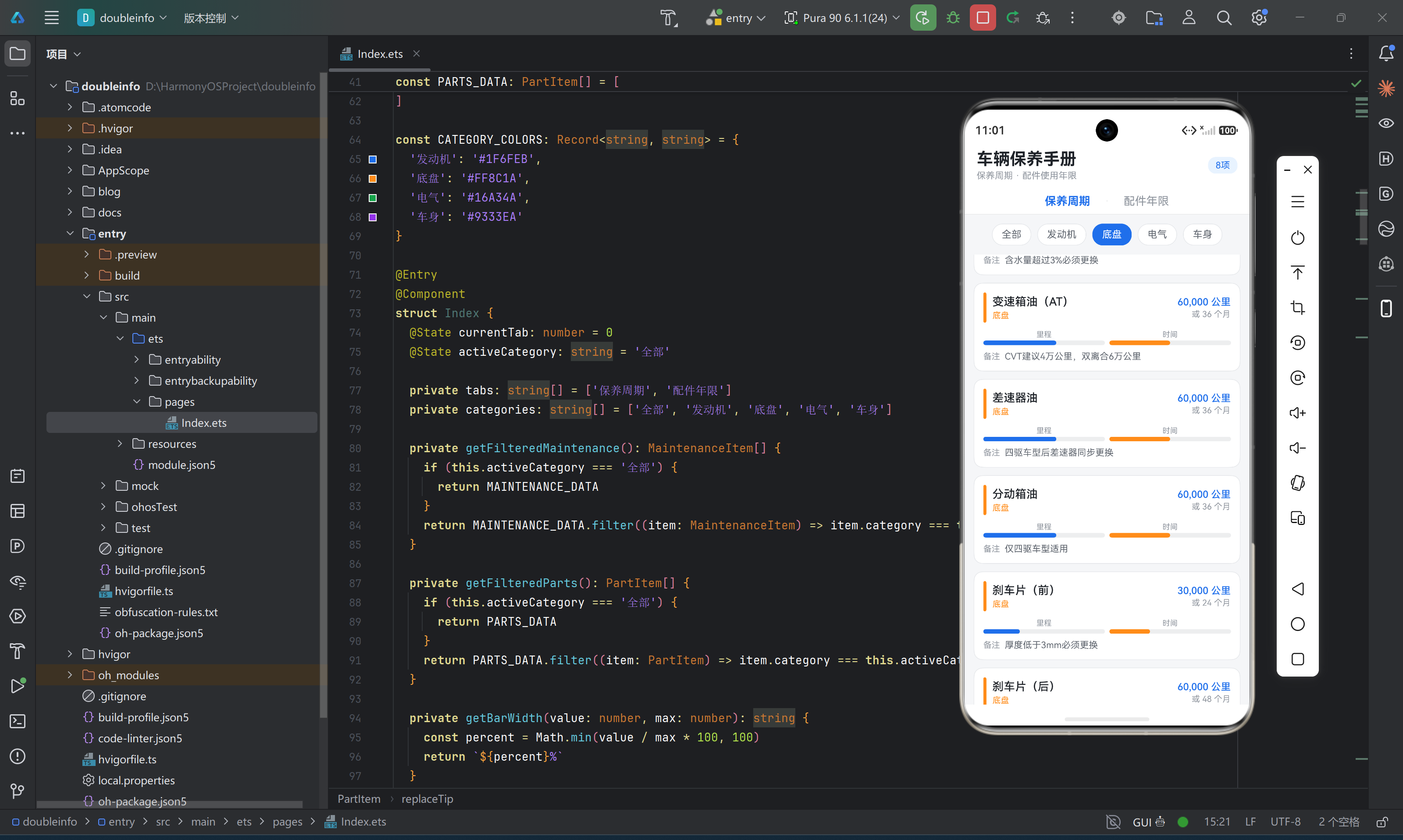Viewport: 1403px width, 840px height.
Task: Open the Pura 90 device selector dropdown
Action: (x=841, y=18)
